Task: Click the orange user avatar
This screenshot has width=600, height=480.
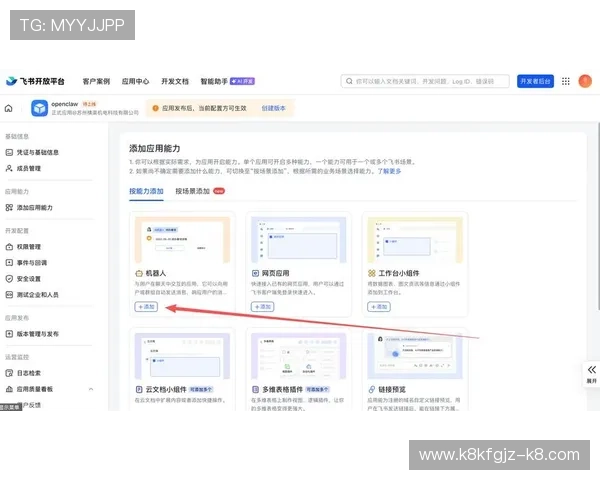Action: click(585, 81)
